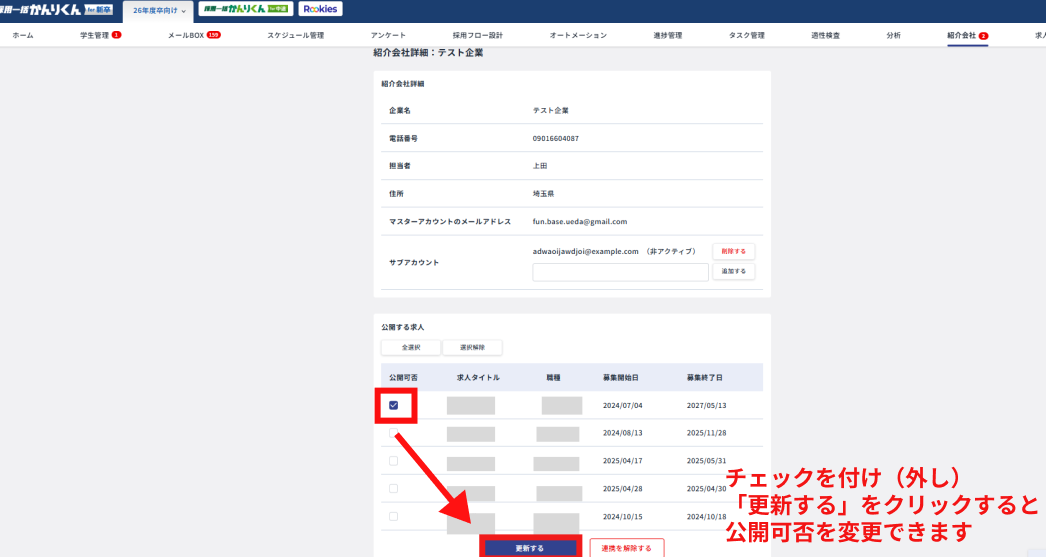
Task: Open the オートメーション tab
Action: point(578,35)
